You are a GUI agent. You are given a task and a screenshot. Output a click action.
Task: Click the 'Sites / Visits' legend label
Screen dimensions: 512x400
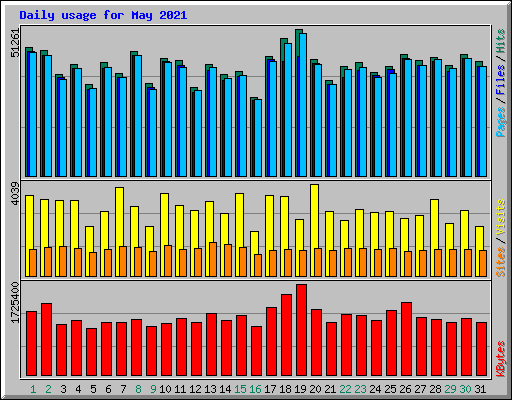[x=501, y=238]
